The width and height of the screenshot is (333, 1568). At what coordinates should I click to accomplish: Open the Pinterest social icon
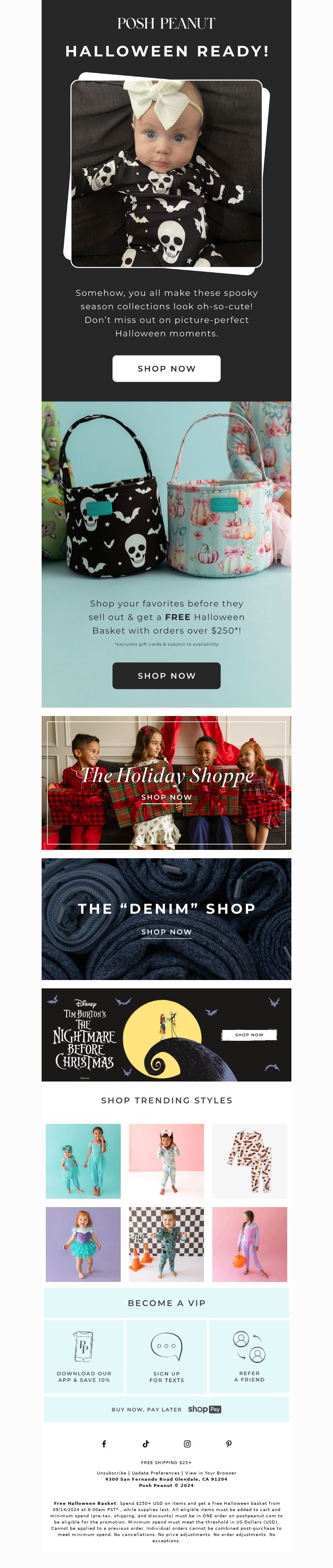pos(229,1444)
